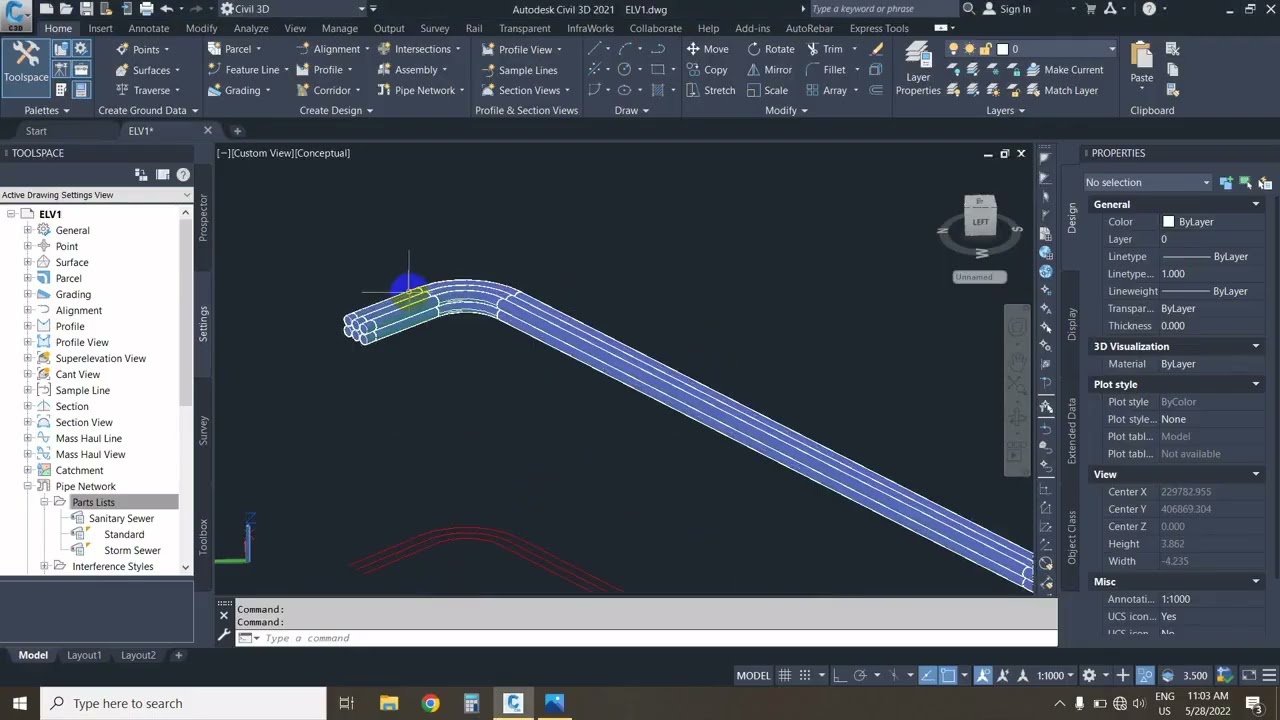Select the Storm Sewer parts list
Viewport: 1280px width, 720px height.
coord(132,550)
